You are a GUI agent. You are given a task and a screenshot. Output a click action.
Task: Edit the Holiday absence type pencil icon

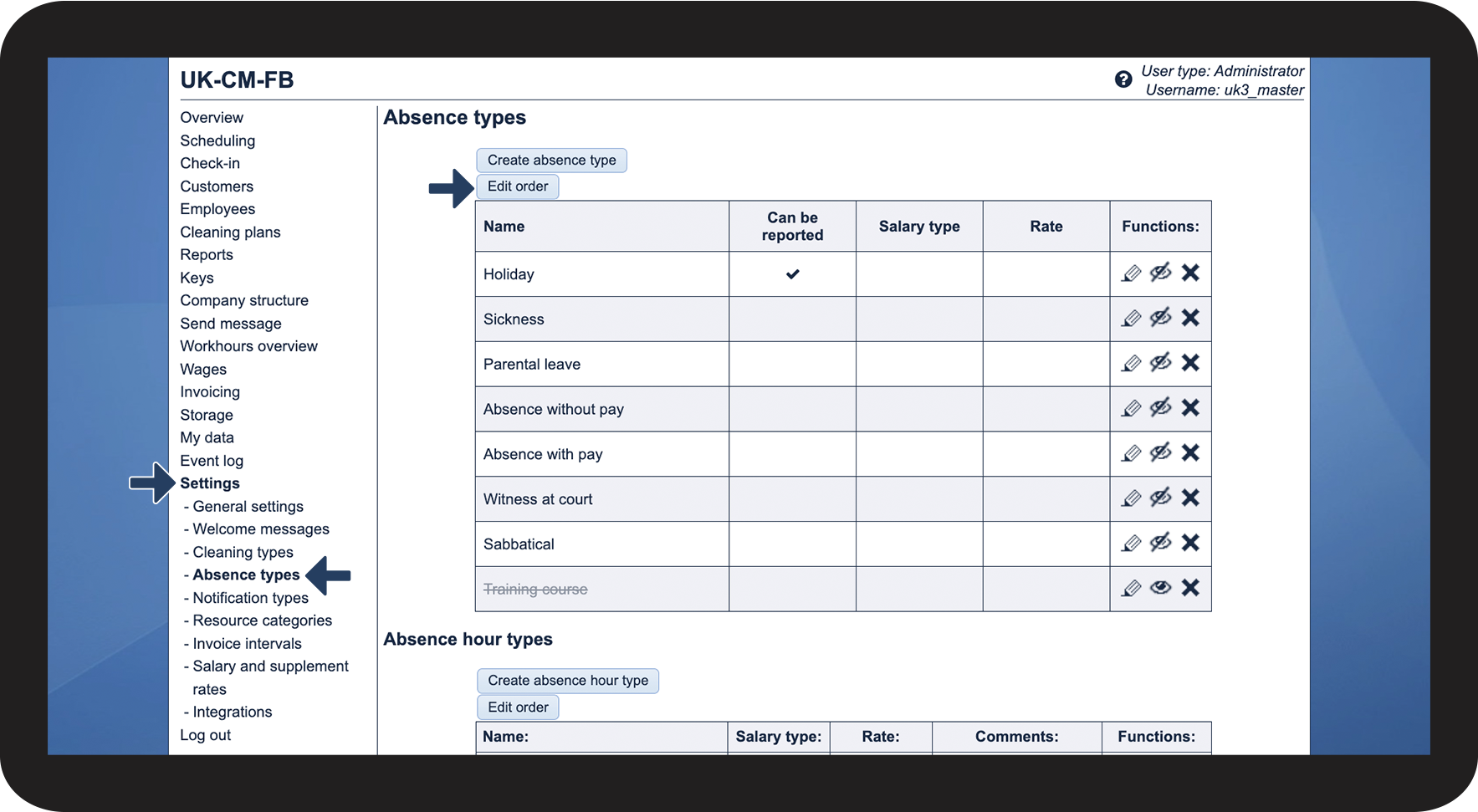pos(1131,273)
